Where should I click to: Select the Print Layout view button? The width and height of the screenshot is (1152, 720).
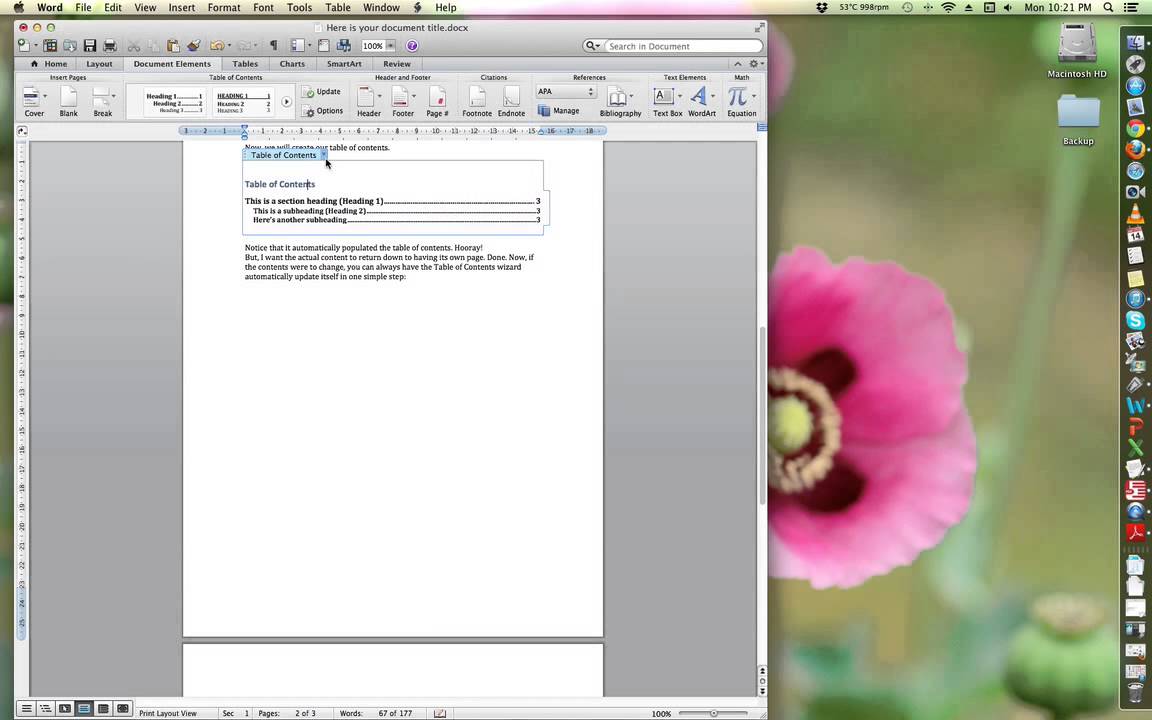[x=84, y=709]
